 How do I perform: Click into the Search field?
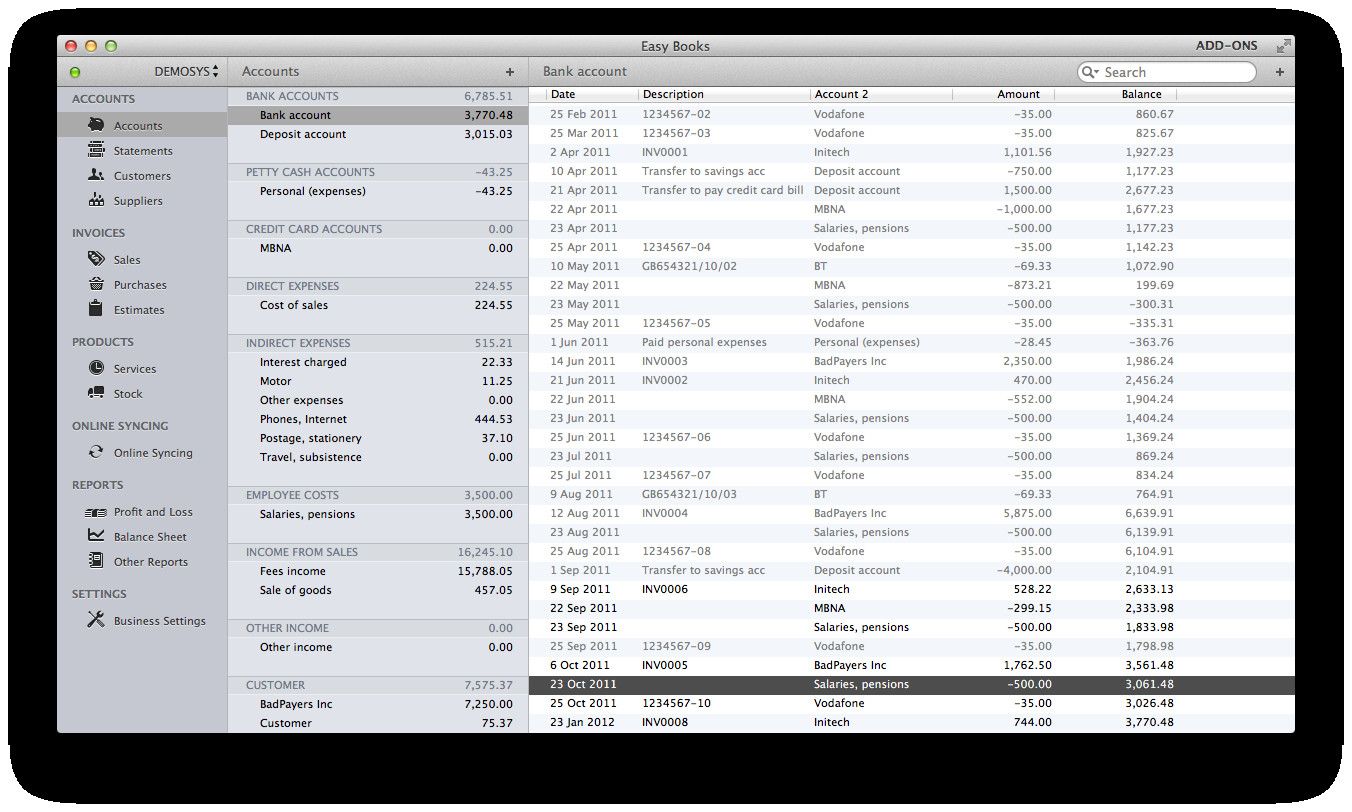[1167, 72]
